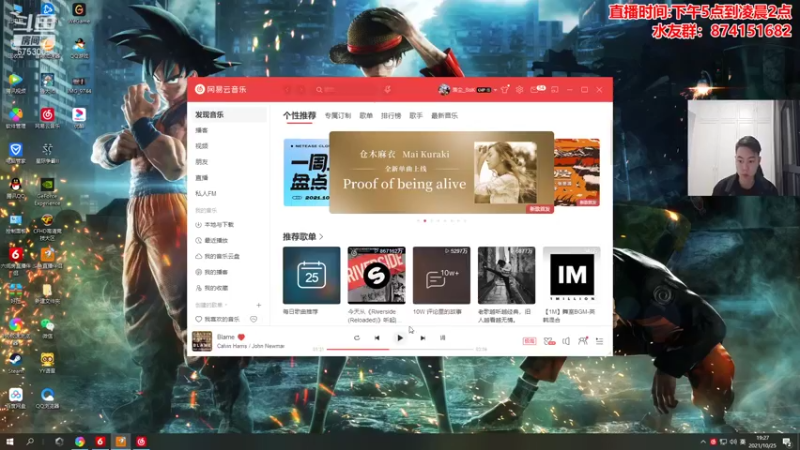Seek on the song progress bar
Viewport: 800px width, 450px height.
click(401, 349)
